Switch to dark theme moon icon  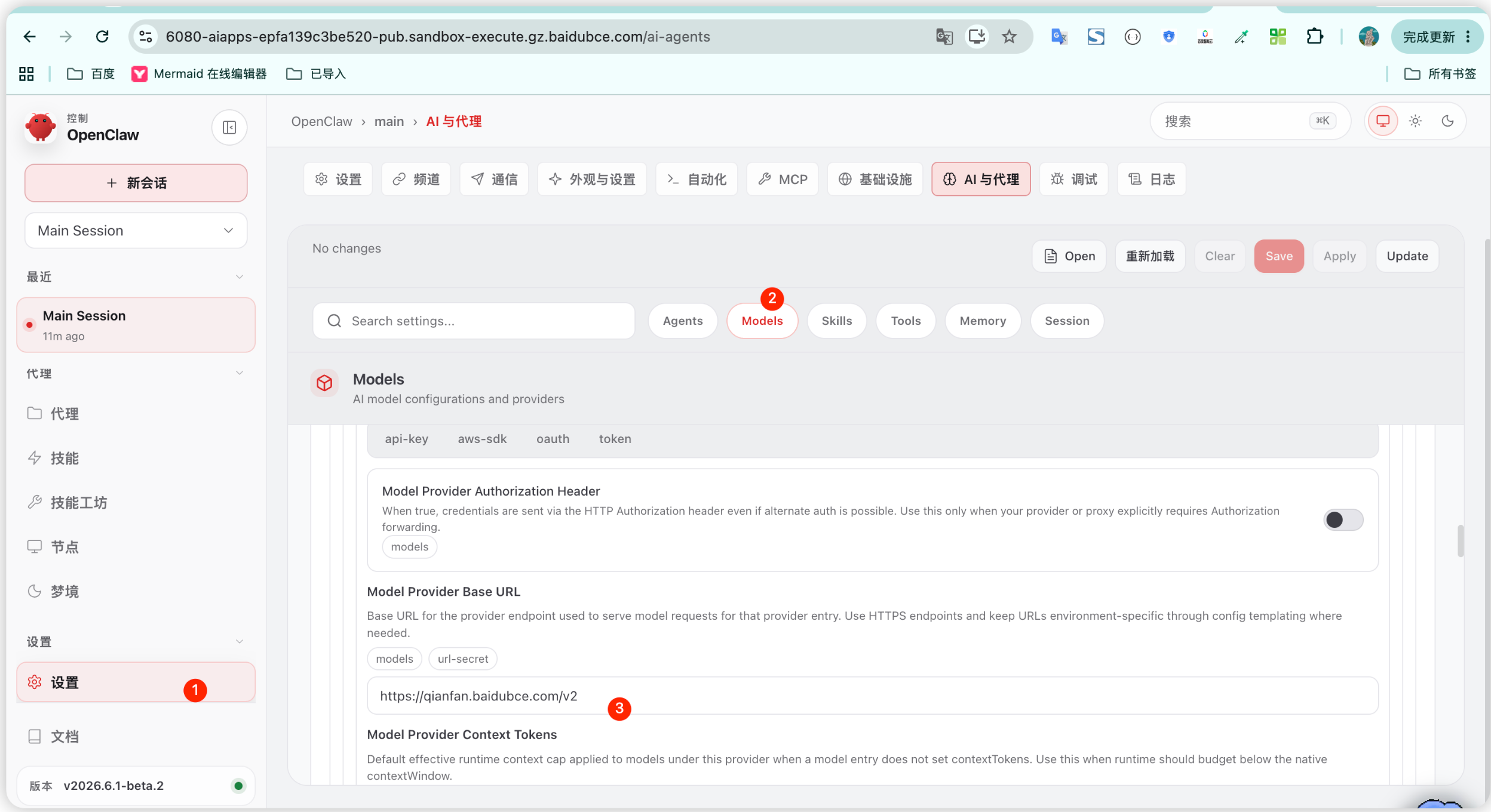pos(1447,121)
